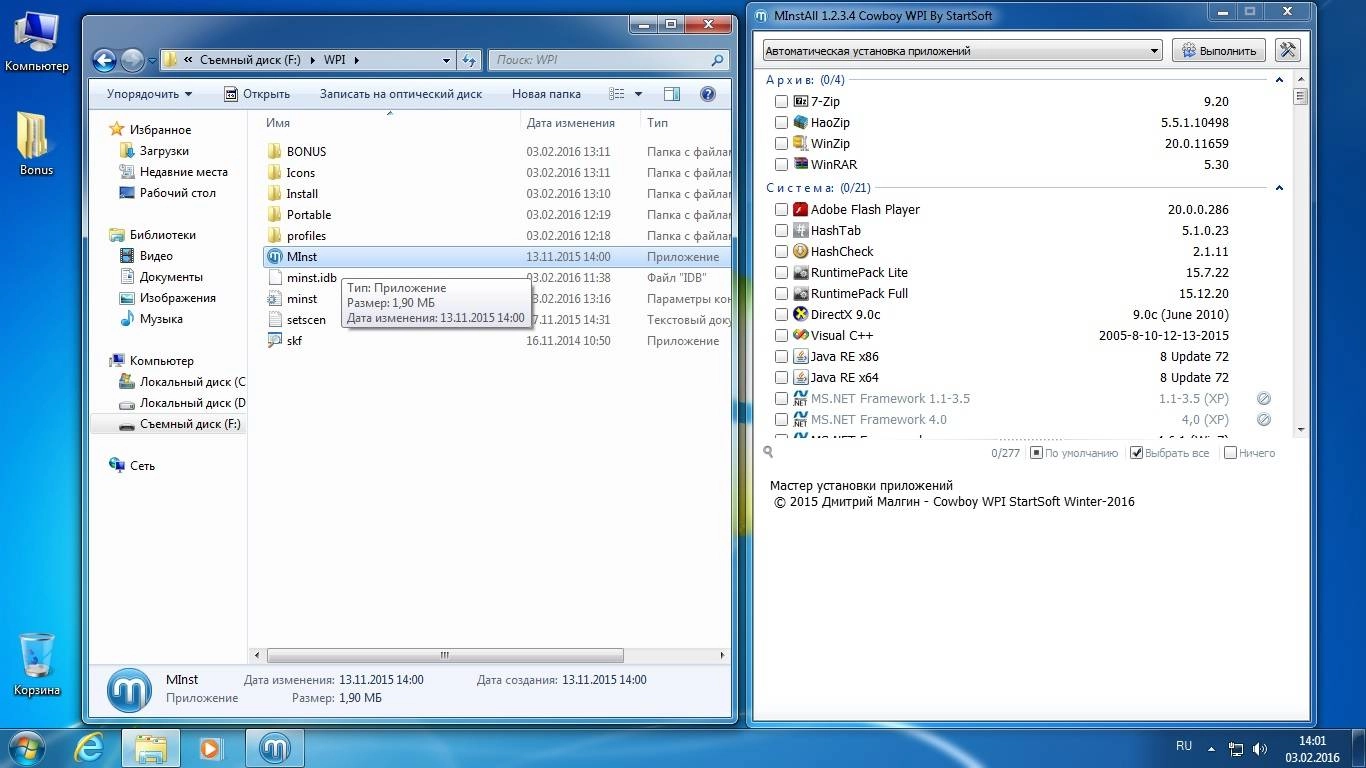Click the RU language indicator
The height and width of the screenshot is (768, 1366).
pyautogui.click(x=1184, y=746)
